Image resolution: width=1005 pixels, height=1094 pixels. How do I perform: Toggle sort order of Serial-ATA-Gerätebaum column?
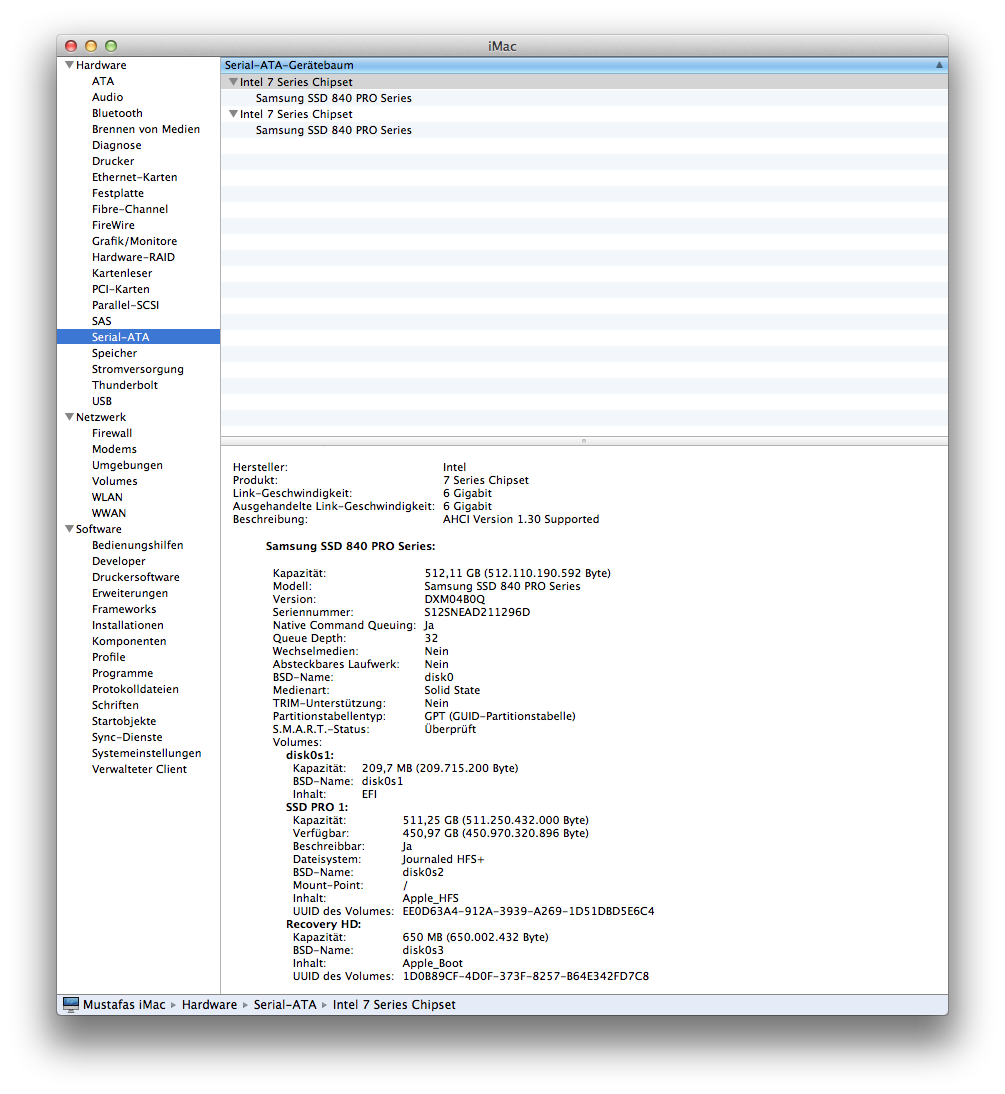pos(939,65)
